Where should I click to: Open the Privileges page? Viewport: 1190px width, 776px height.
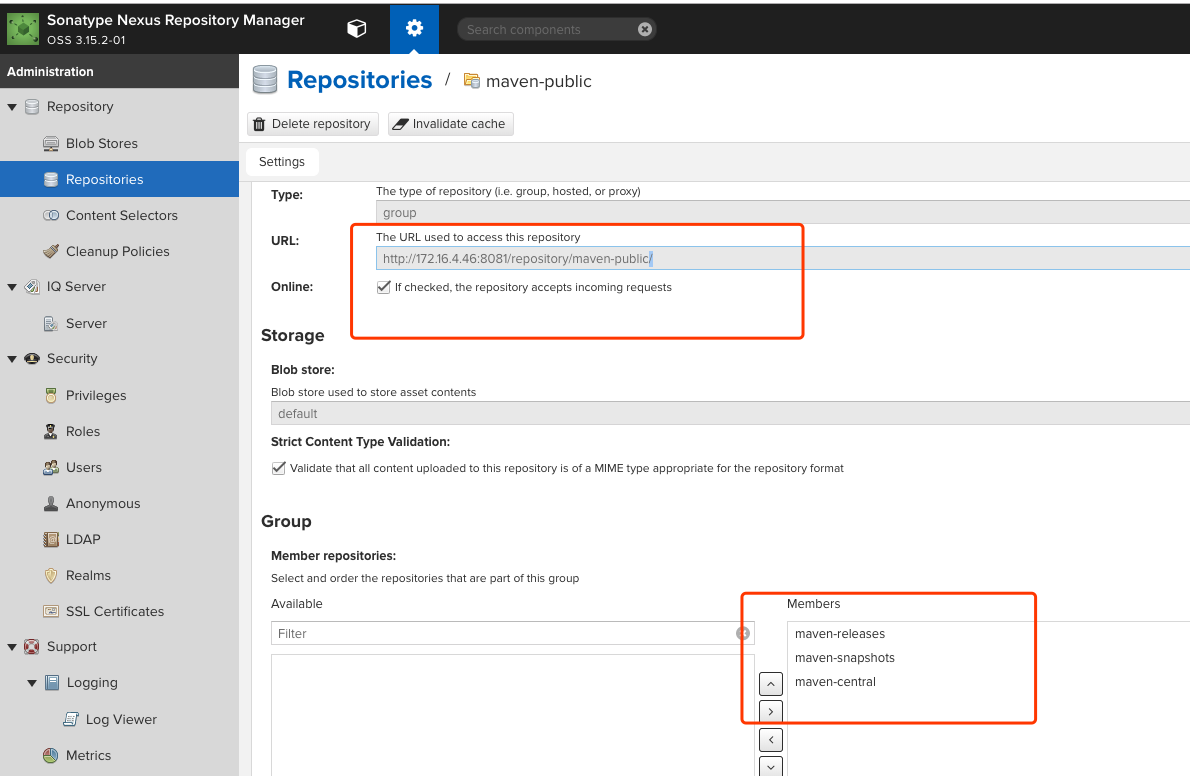click(96, 396)
